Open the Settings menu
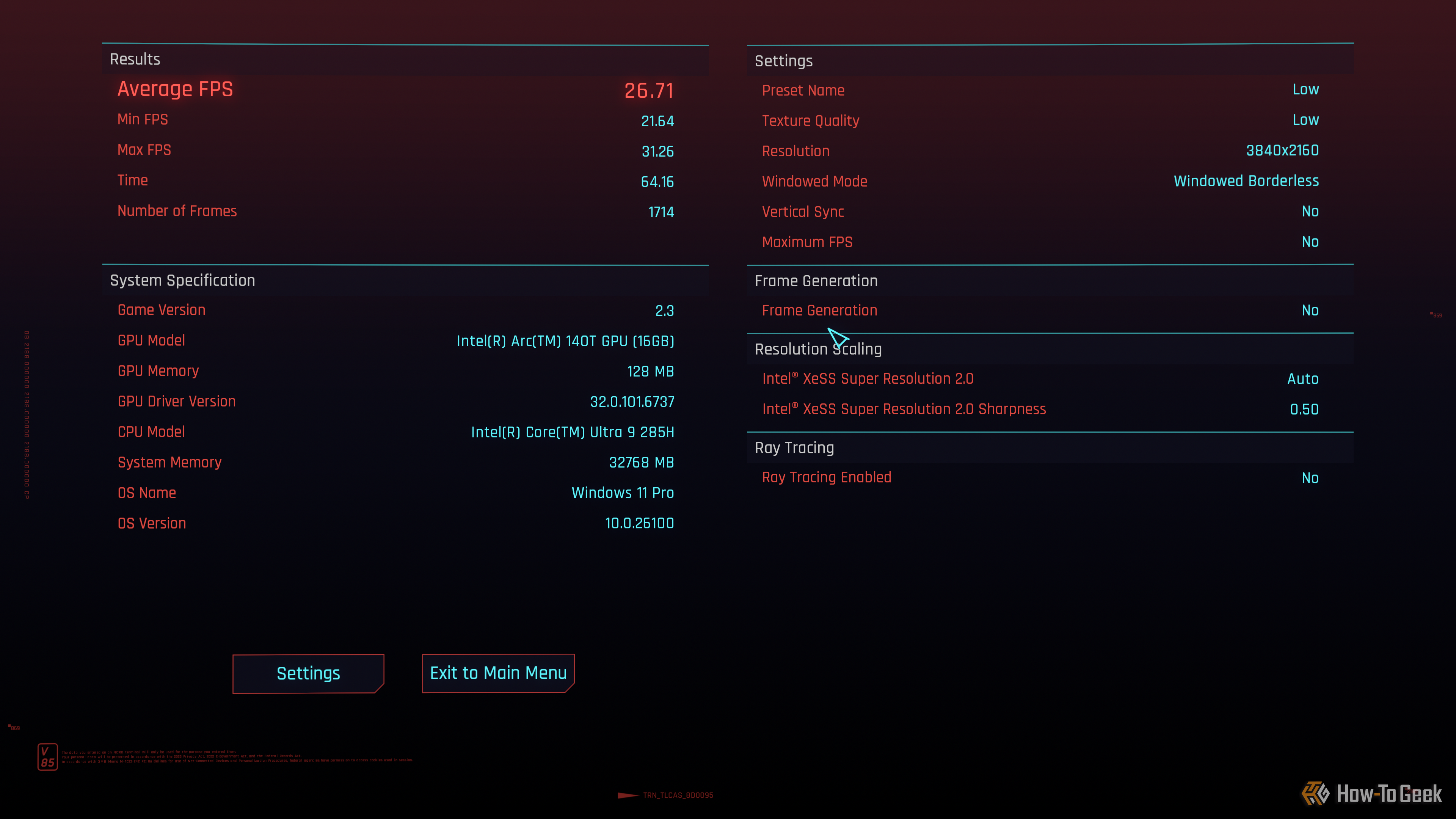The height and width of the screenshot is (819, 1456). coord(308,673)
